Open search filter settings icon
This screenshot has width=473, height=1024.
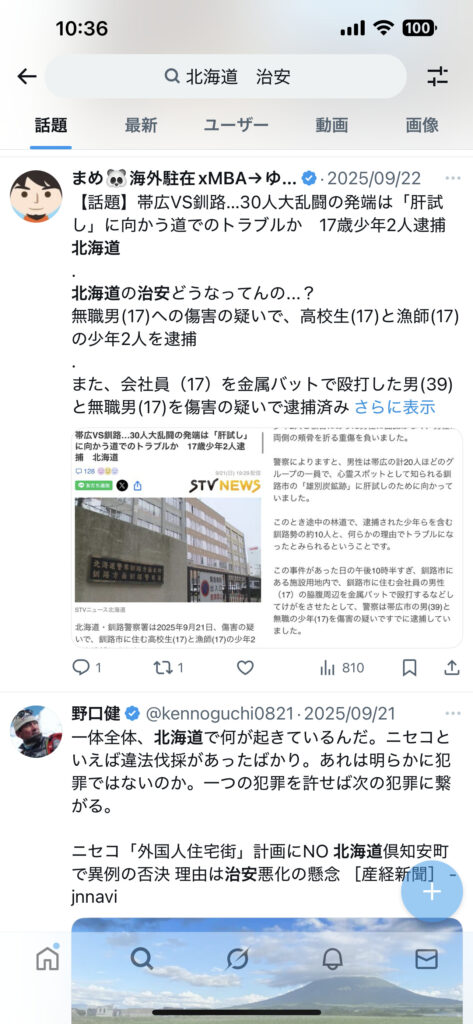[x=437, y=76]
